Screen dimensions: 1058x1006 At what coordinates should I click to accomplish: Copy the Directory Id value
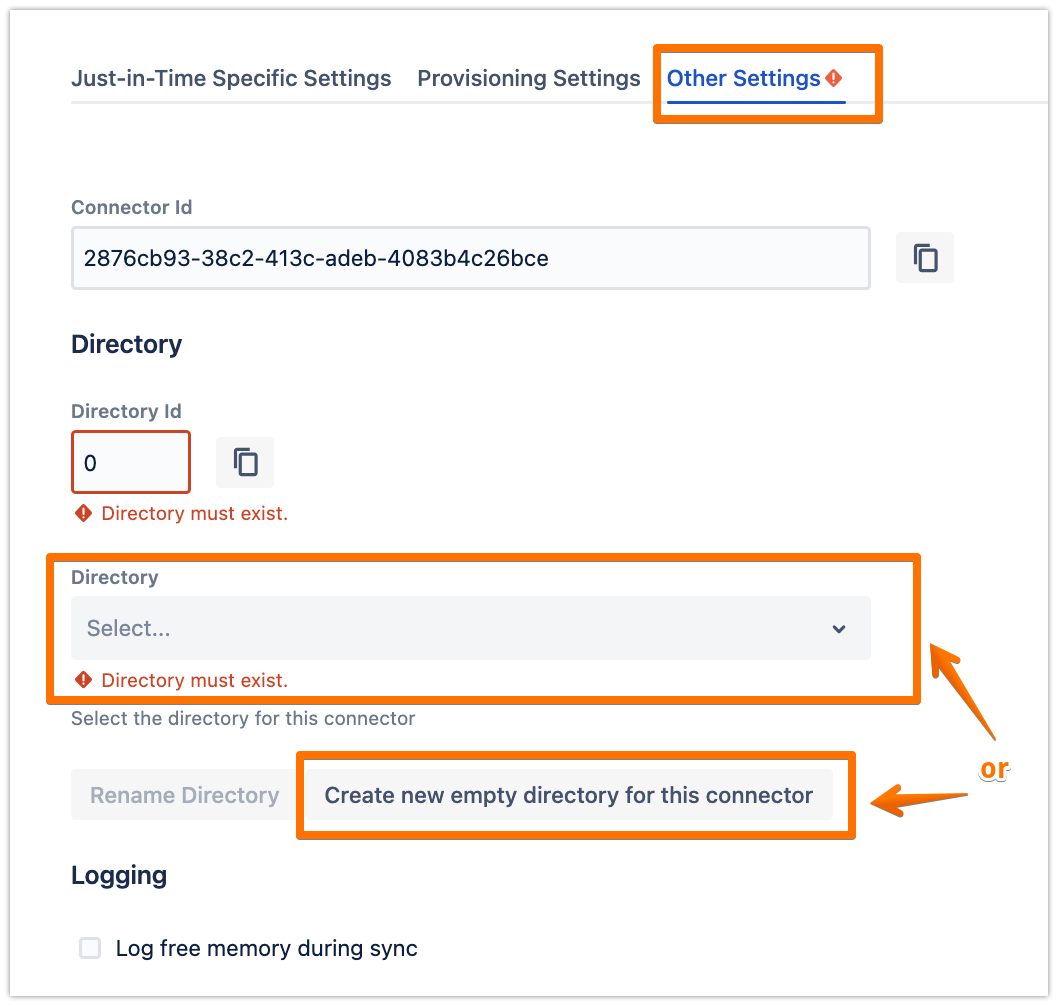tap(245, 462)
